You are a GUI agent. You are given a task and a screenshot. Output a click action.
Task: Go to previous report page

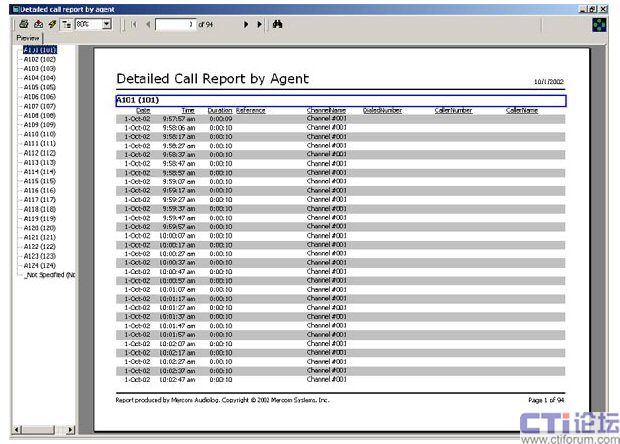[148, 23]
